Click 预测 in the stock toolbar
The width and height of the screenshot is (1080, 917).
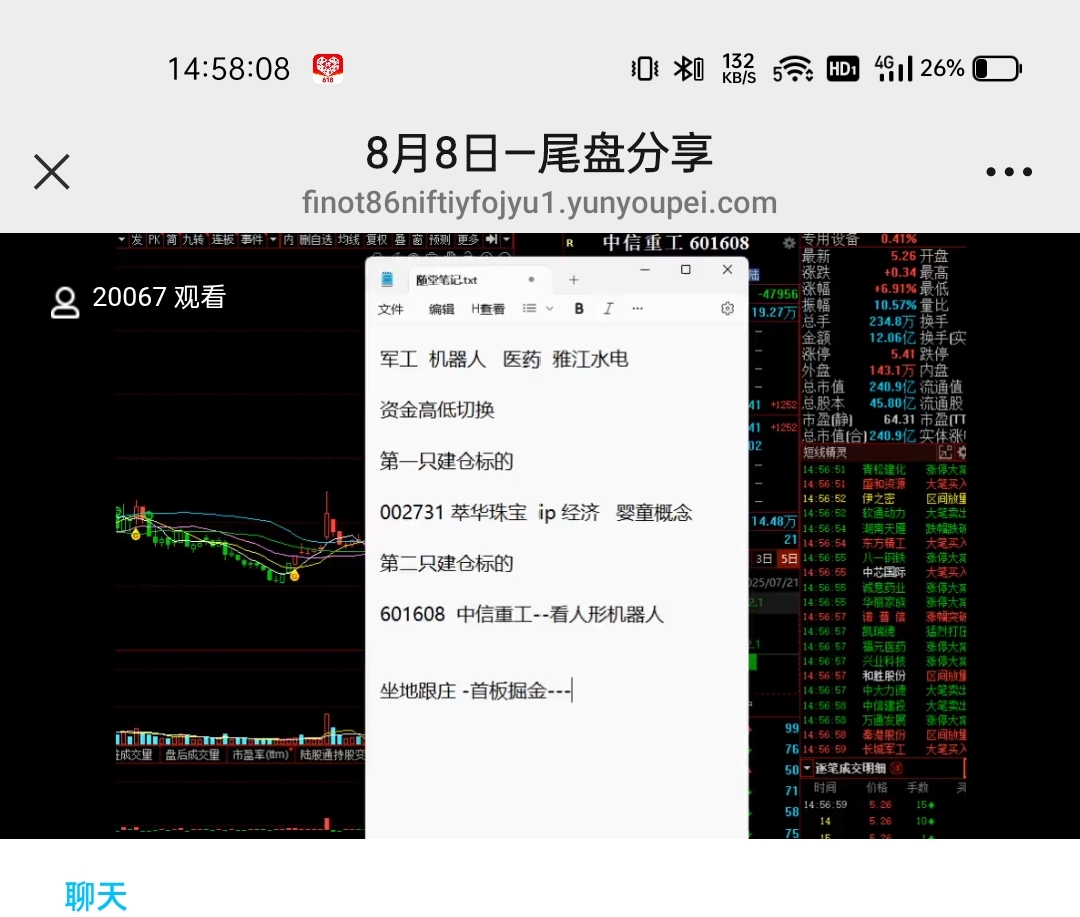pos(439,240)
